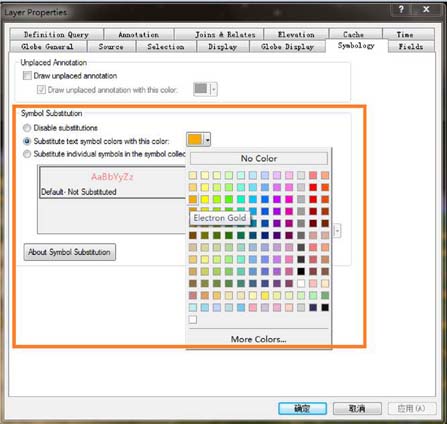Switch to the Fields tab

coord(411,47)
